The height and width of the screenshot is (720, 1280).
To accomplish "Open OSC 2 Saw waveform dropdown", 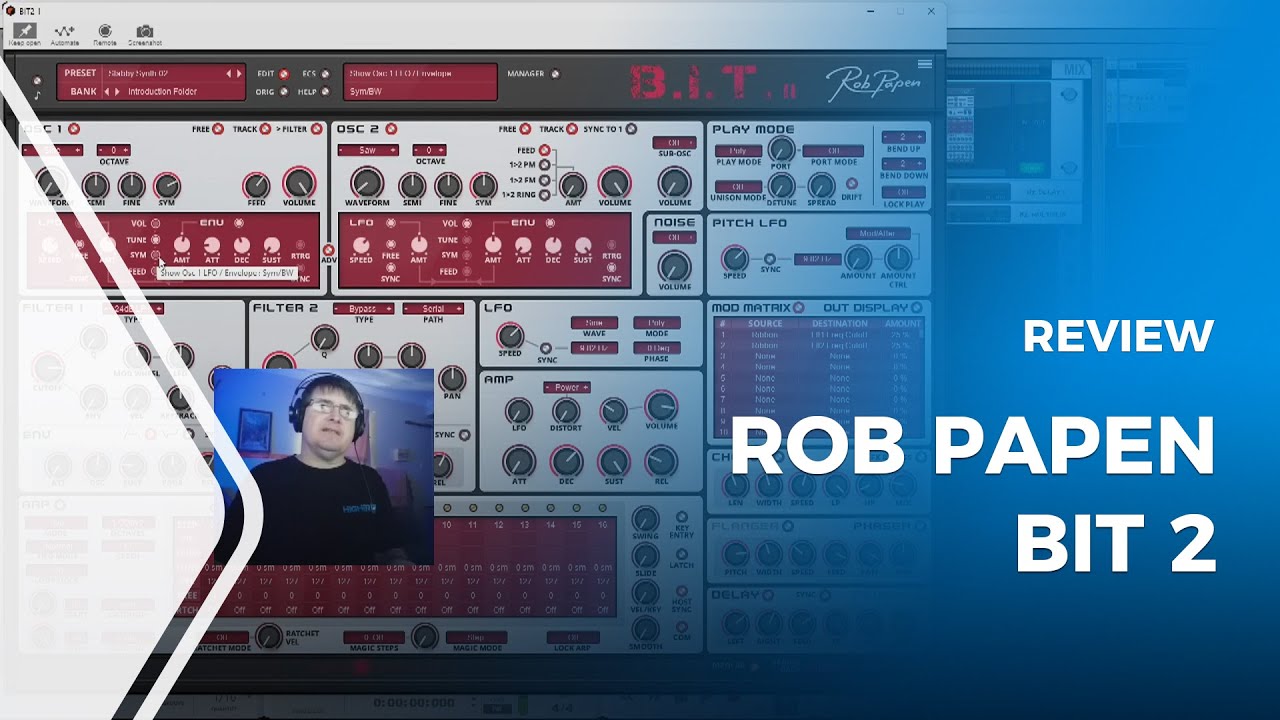I will tap(366, 150).
